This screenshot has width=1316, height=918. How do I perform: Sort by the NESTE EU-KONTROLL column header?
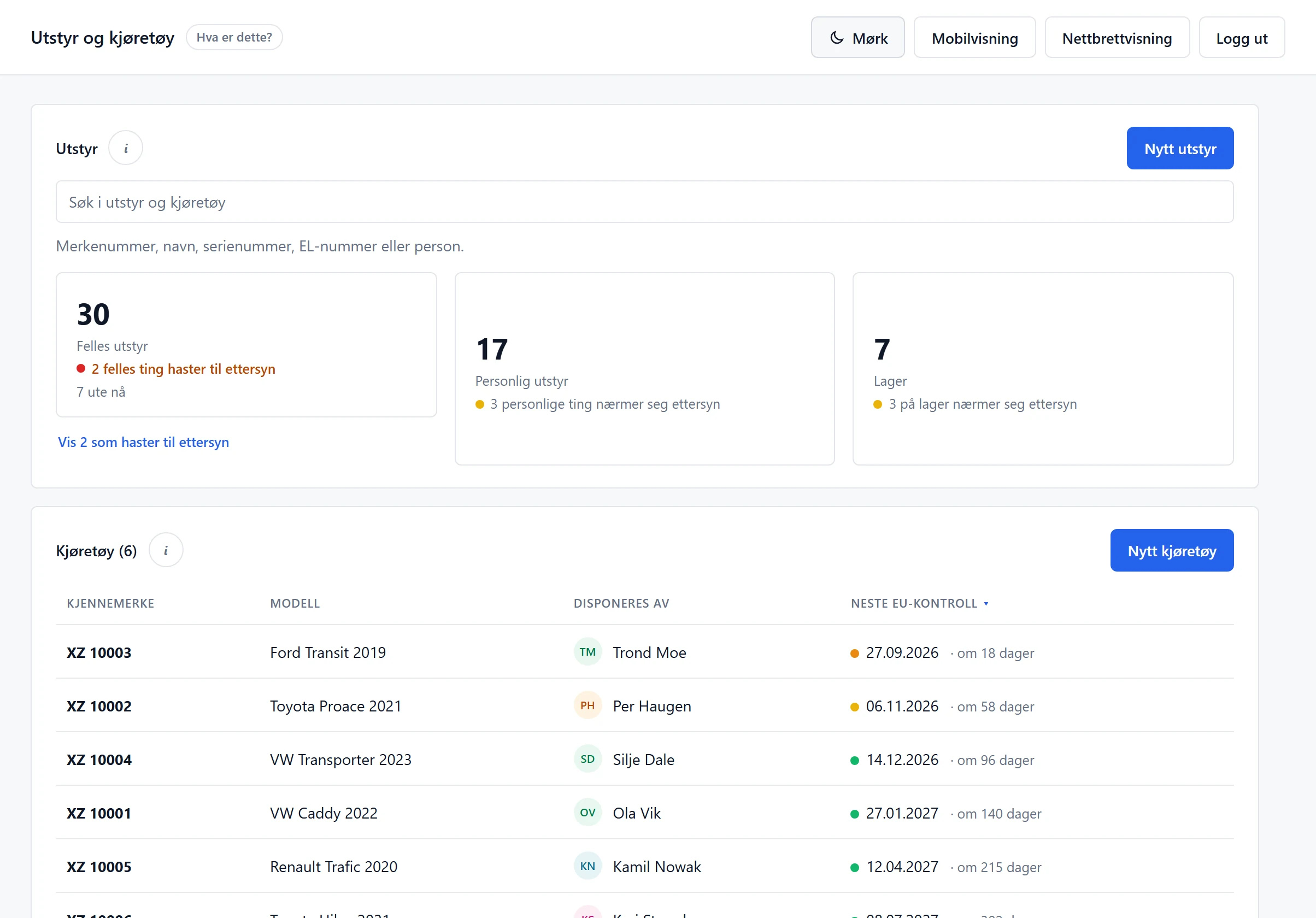[x=919, y=603]
